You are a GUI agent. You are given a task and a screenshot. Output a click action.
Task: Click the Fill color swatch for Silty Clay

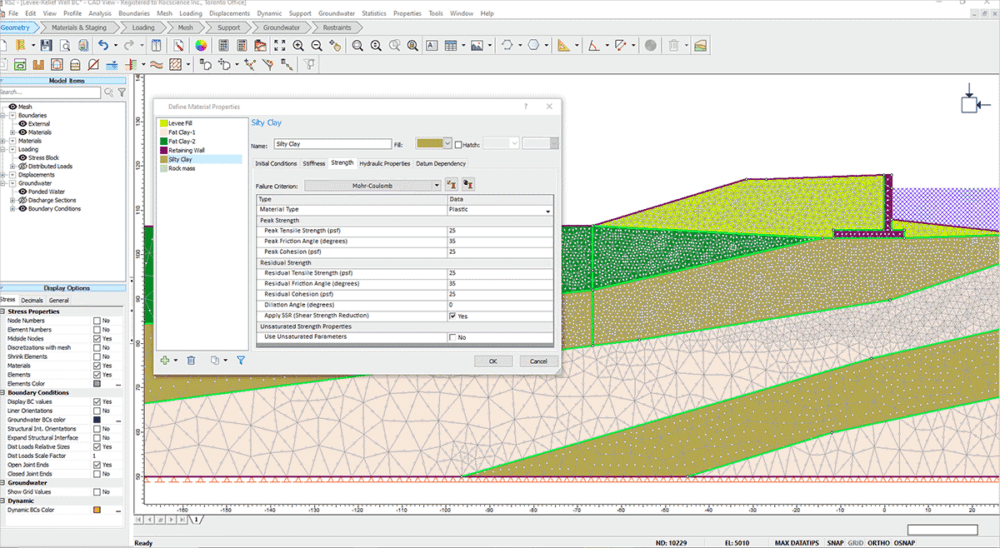click(x=429, y=144)
